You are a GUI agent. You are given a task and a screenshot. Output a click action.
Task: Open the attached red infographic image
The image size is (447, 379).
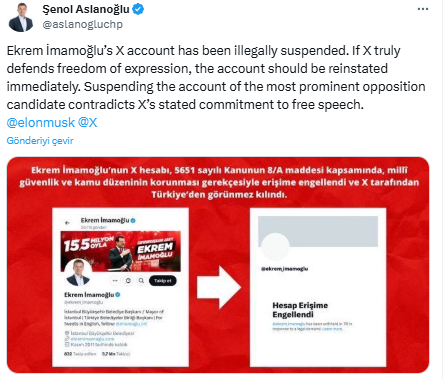click(x=218, y=265)
